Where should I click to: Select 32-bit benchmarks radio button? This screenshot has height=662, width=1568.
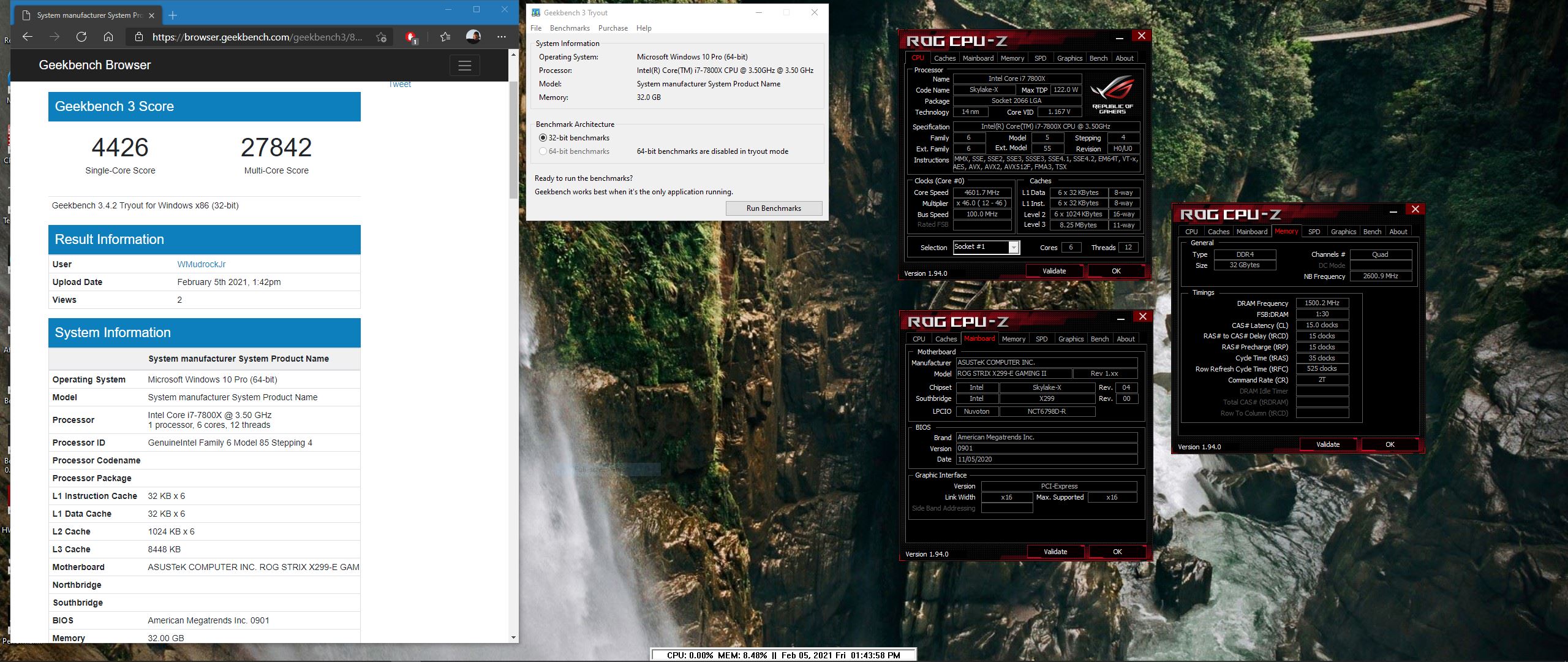coord(543,138)
